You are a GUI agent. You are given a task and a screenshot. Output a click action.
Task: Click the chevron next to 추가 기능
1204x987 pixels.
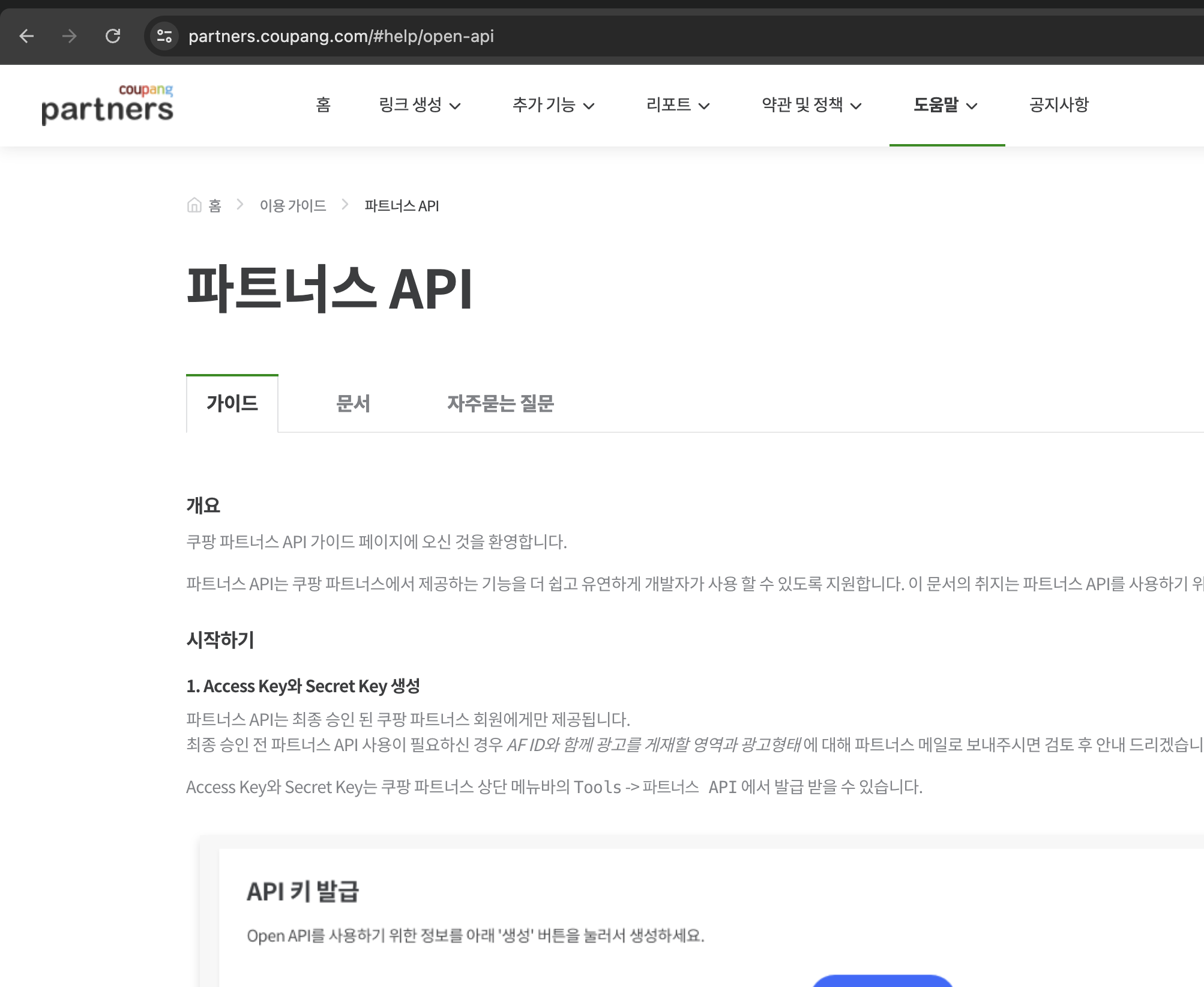click(x=589, y=106)
